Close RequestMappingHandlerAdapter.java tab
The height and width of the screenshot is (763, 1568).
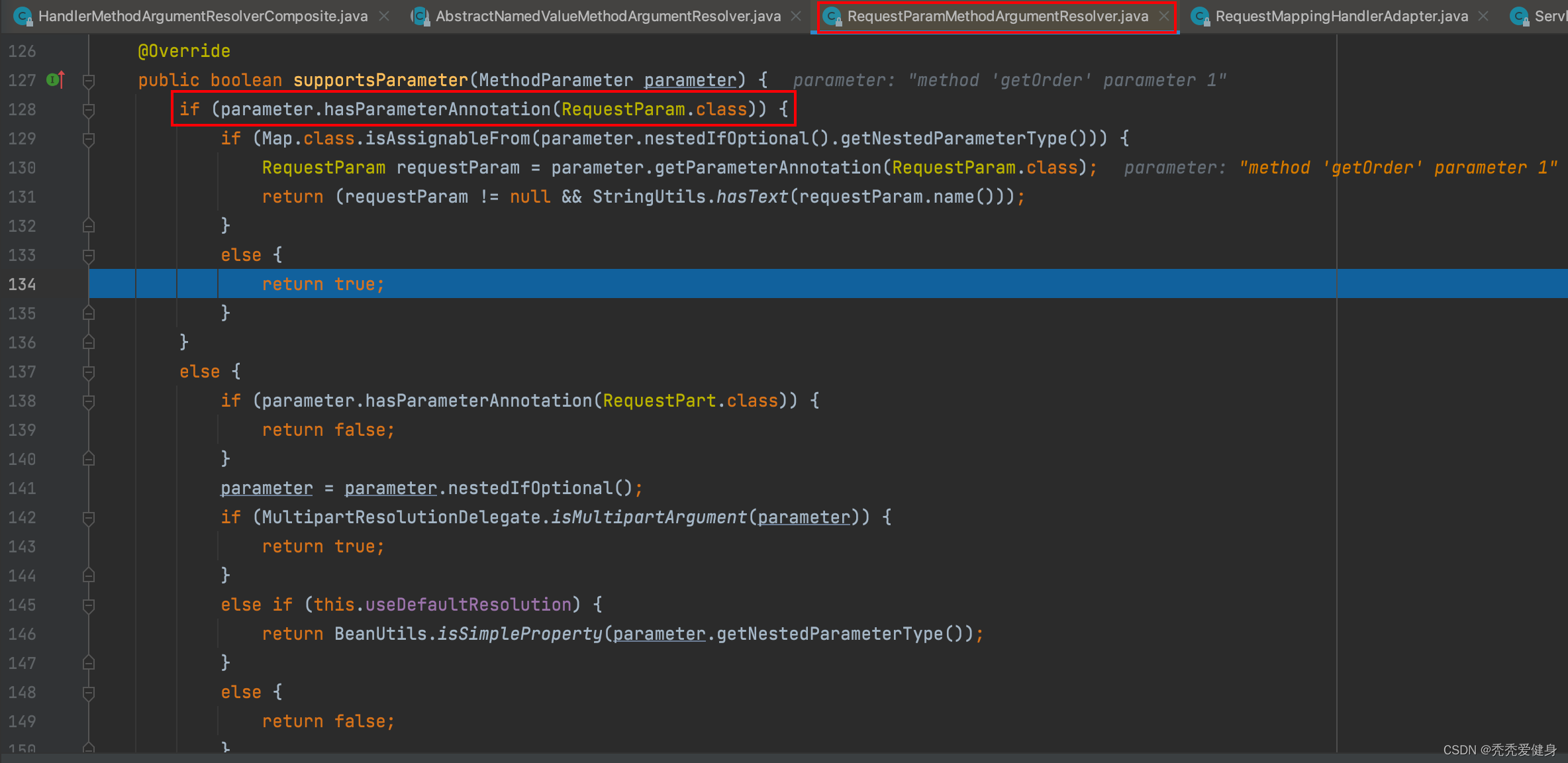pos(1483,16)
